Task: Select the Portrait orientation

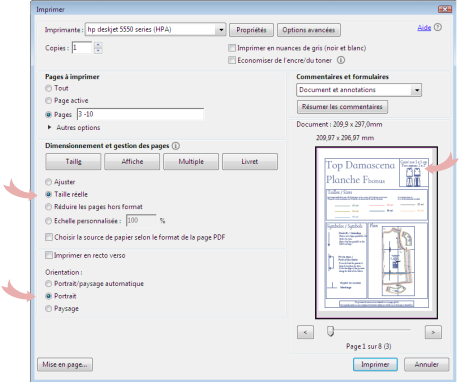Action: pos(49,296)
